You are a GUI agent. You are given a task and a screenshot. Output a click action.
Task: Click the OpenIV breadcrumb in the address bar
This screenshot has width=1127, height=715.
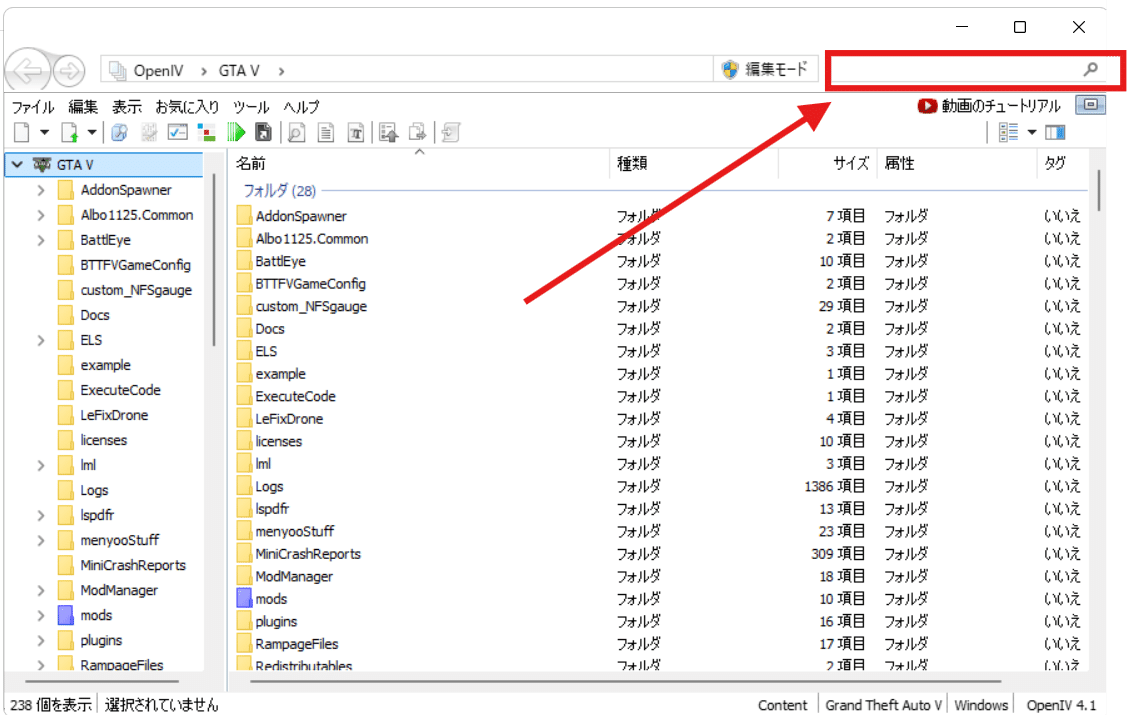[158, 70]
